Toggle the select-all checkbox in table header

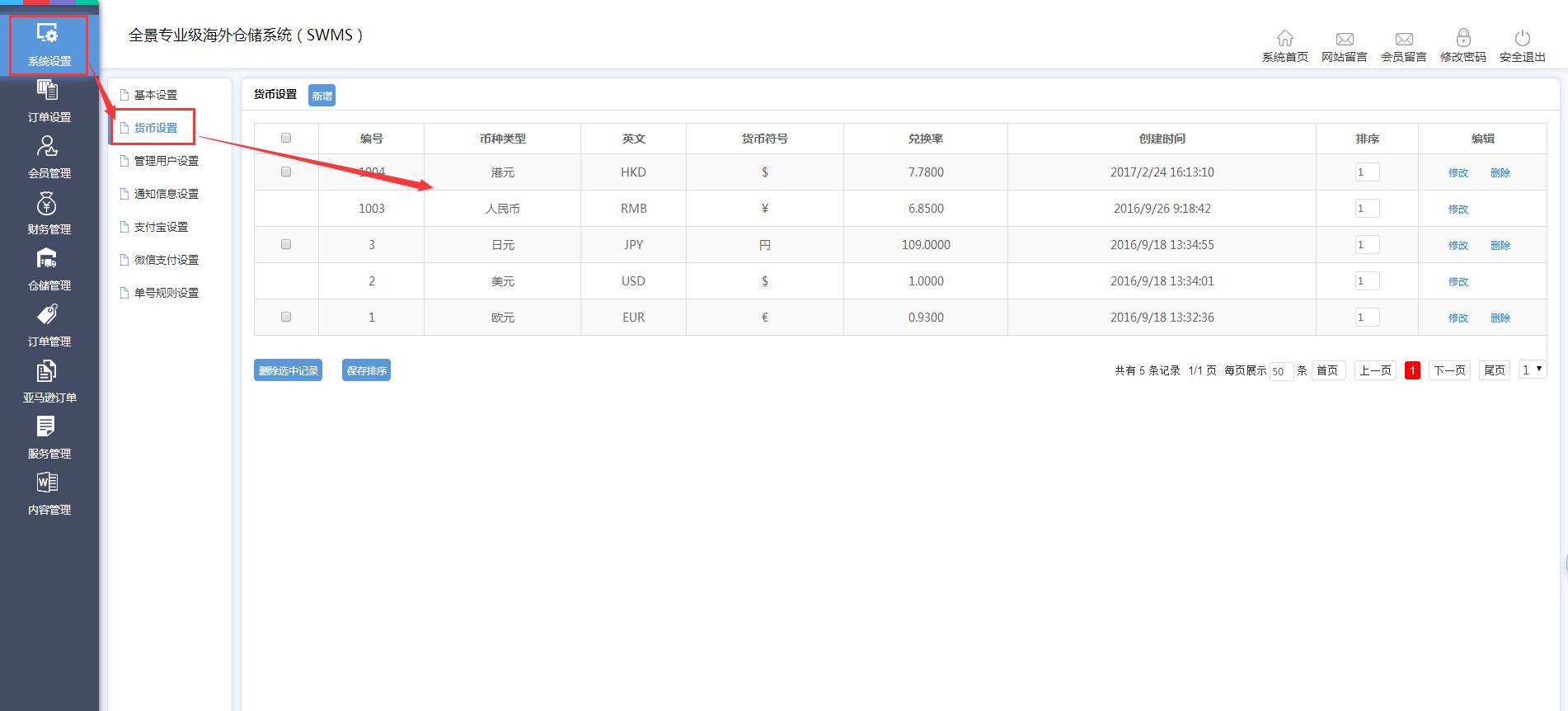point(286,138)
